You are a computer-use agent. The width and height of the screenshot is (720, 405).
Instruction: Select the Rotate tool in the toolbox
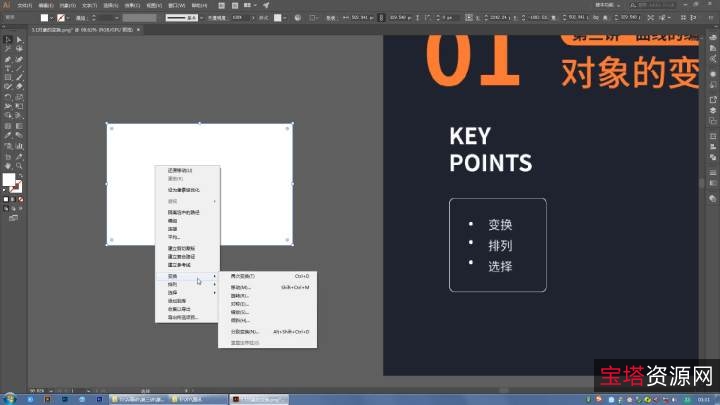click(x=7, y=97)
